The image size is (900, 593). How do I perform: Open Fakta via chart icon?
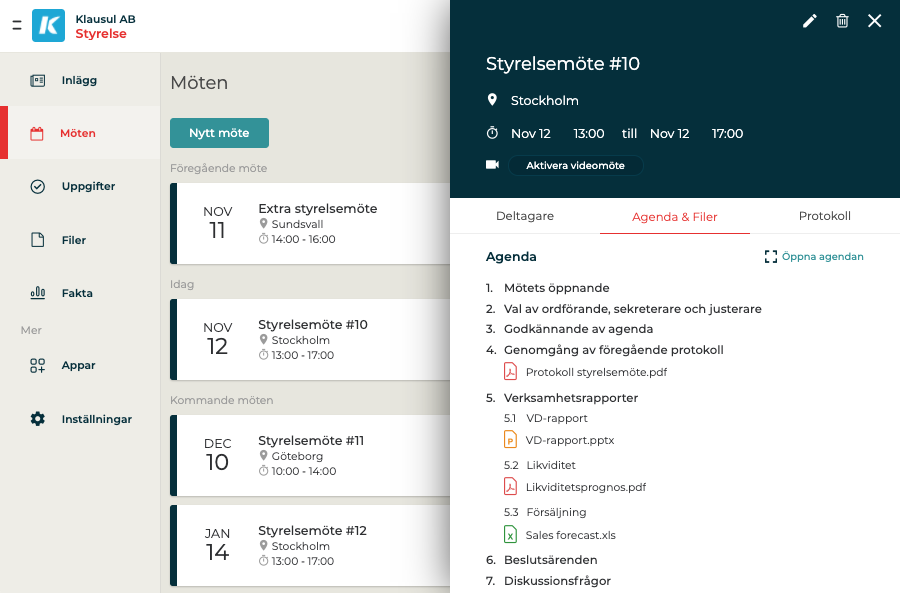(x=38, y=292)
